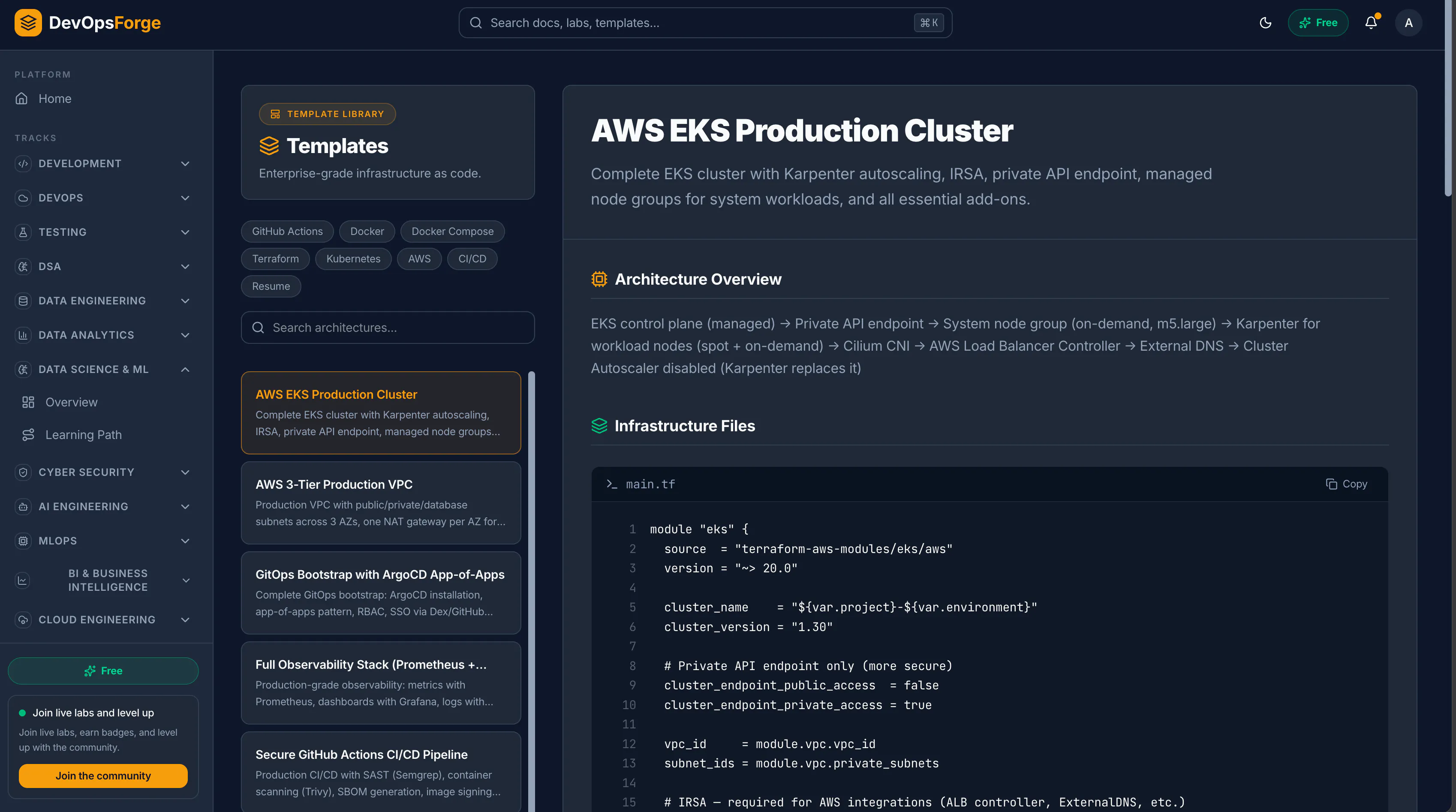Screen dimensions: 1456x812
Task: Click the AI Engineering bot icon
Action: pyautogui.click(x=23, y=507)
